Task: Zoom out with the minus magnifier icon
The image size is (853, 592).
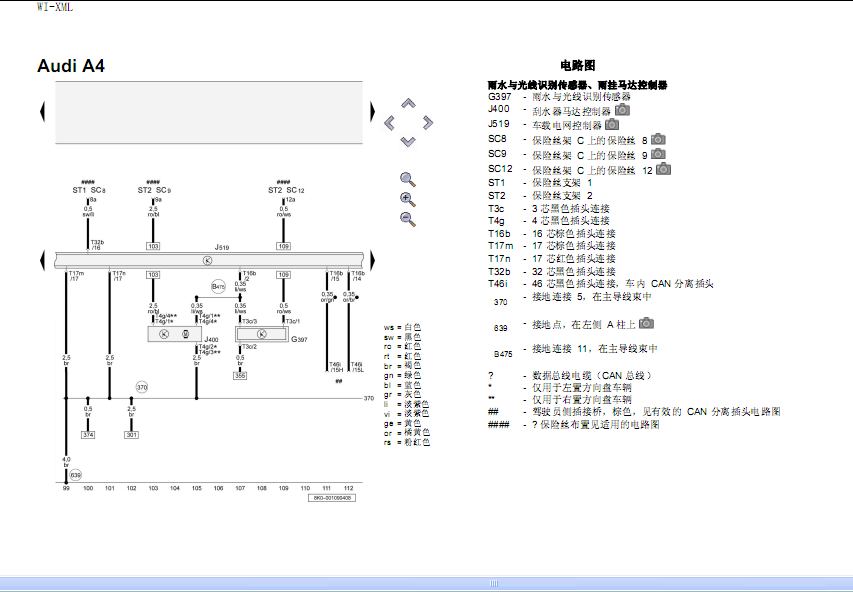Action: [x=408, y=219]
